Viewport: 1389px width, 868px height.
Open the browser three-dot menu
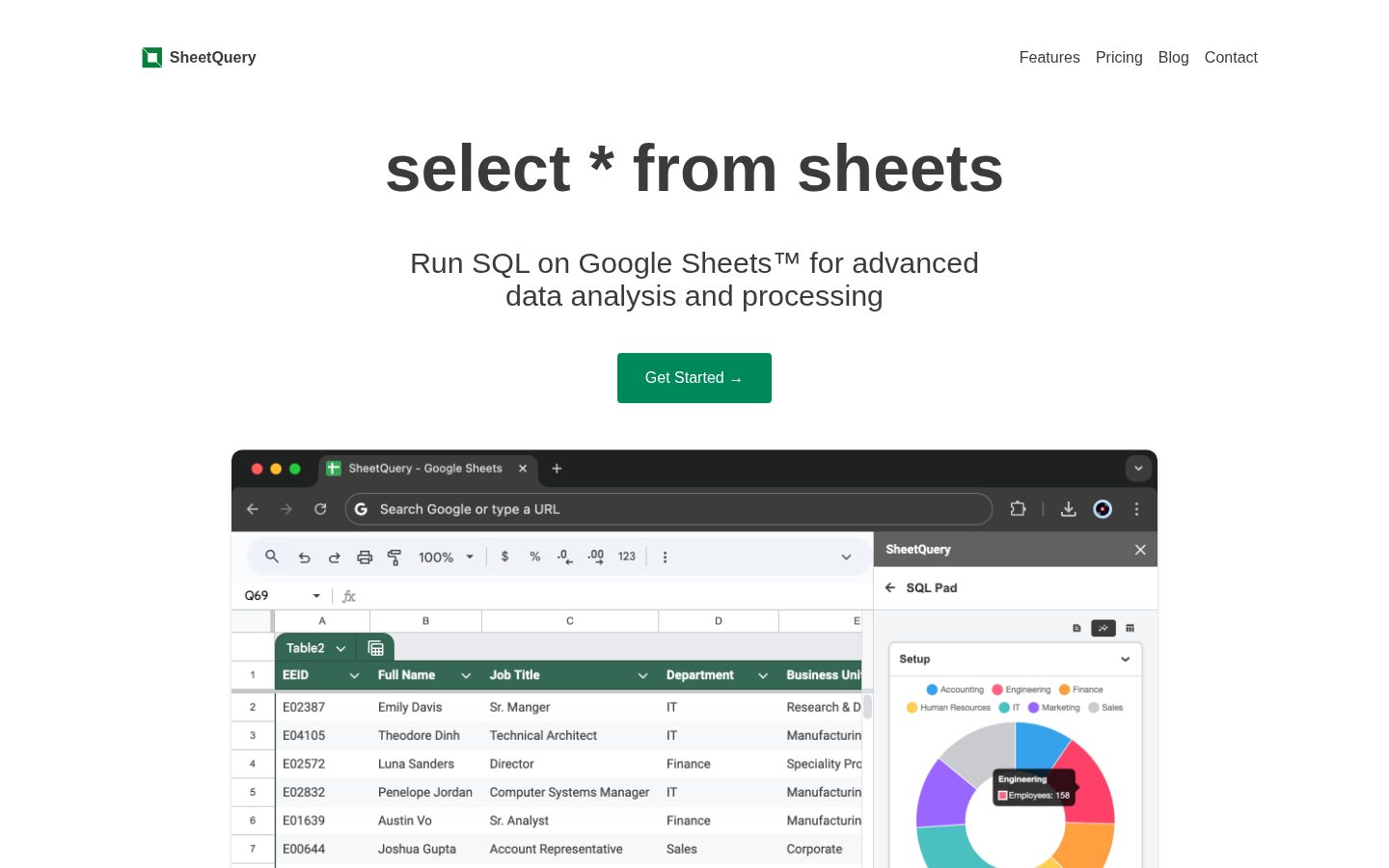point(1137,509)
